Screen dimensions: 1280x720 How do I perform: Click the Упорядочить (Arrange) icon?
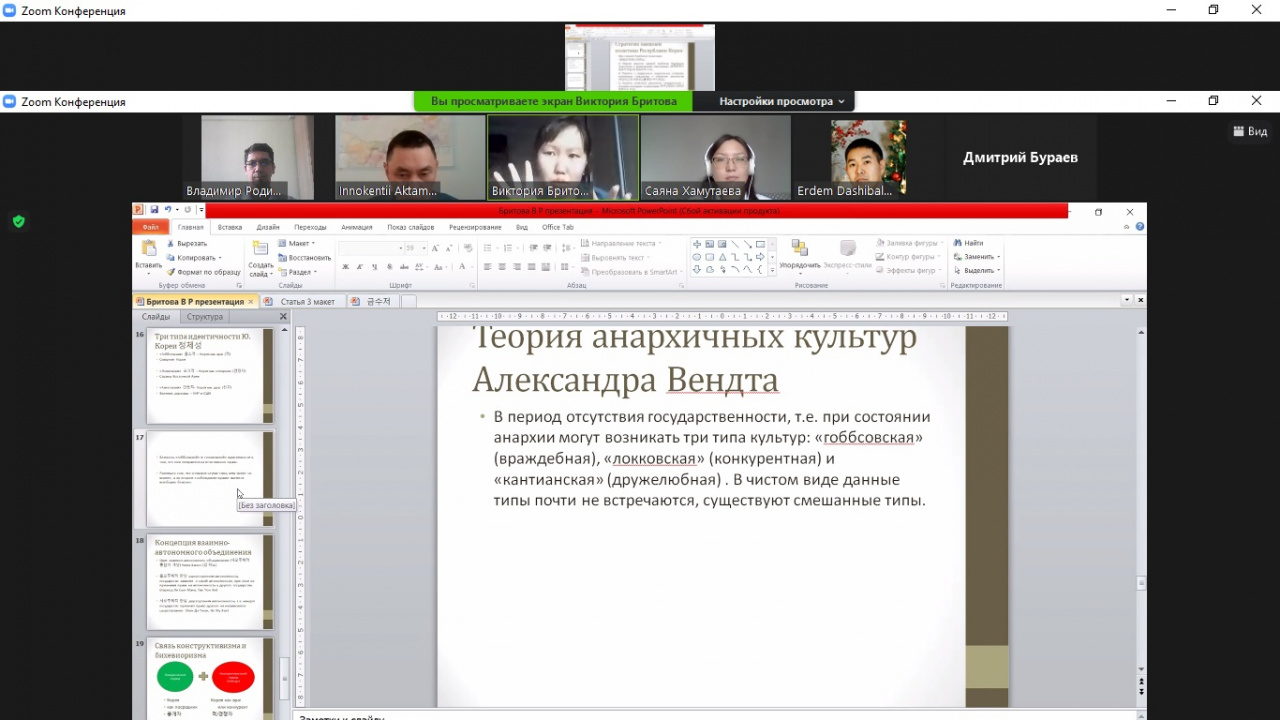coord(799,249)
